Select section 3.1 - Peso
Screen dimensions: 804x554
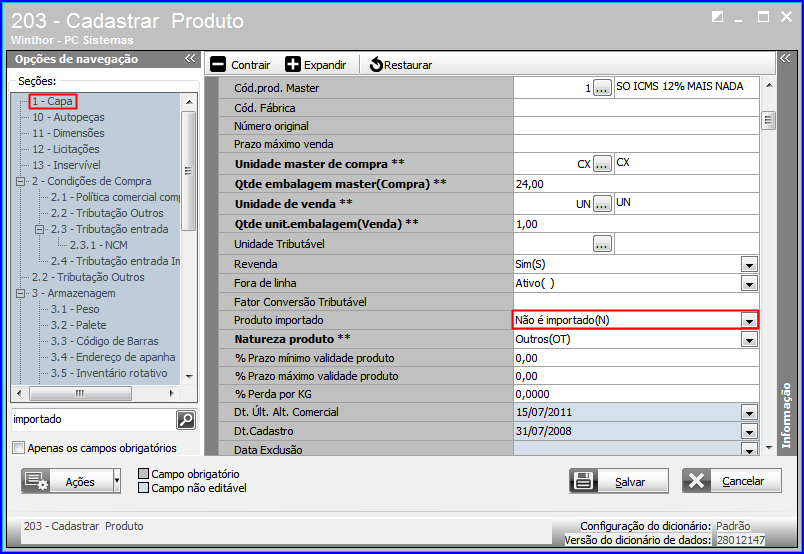tap(75, 309)
